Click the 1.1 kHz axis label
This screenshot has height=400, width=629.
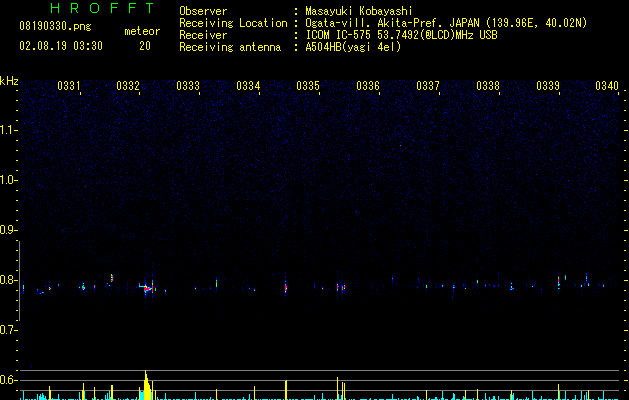(8, 130)
